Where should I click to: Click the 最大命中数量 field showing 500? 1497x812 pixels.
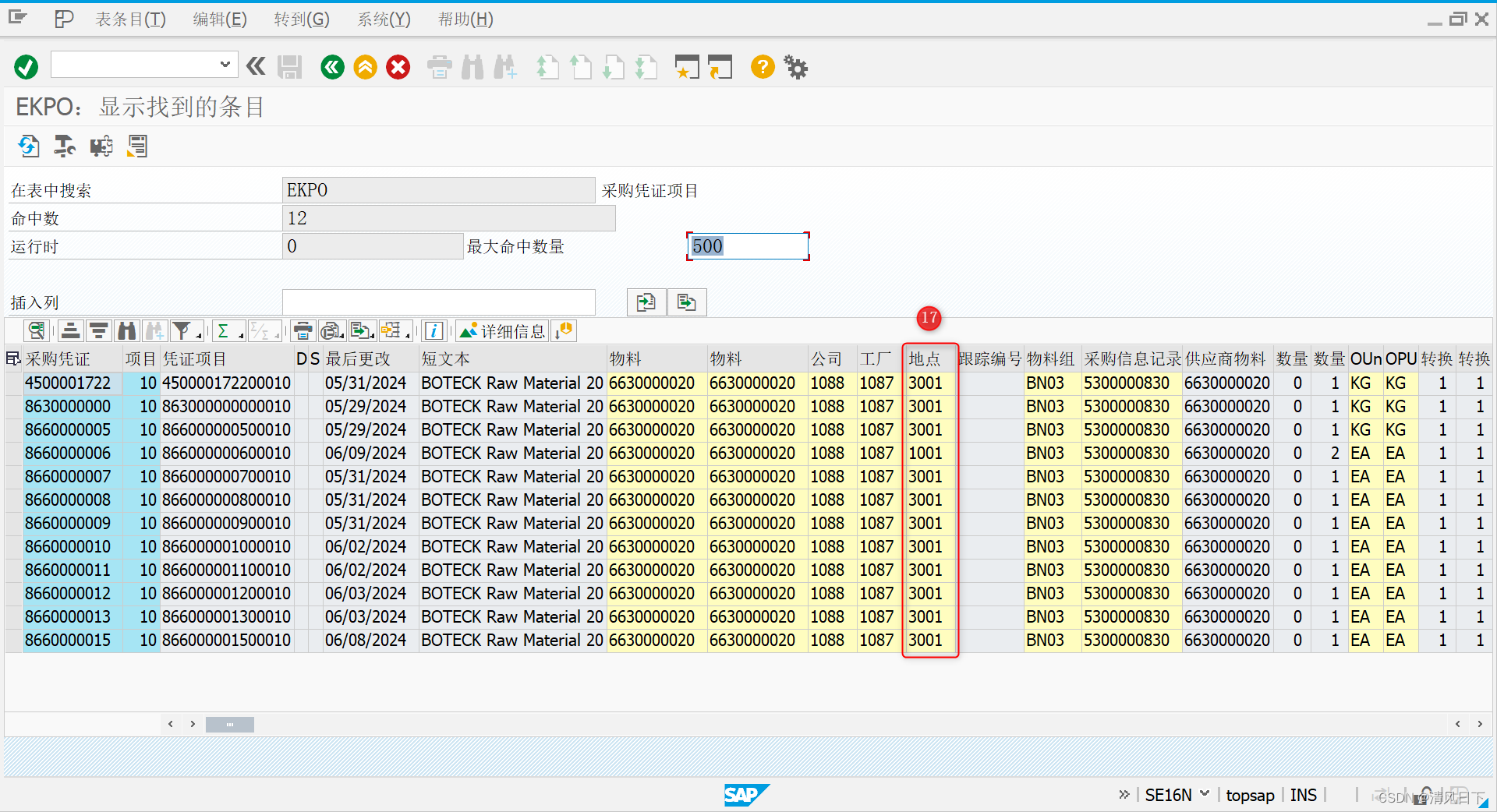click(x=747, y=246)
